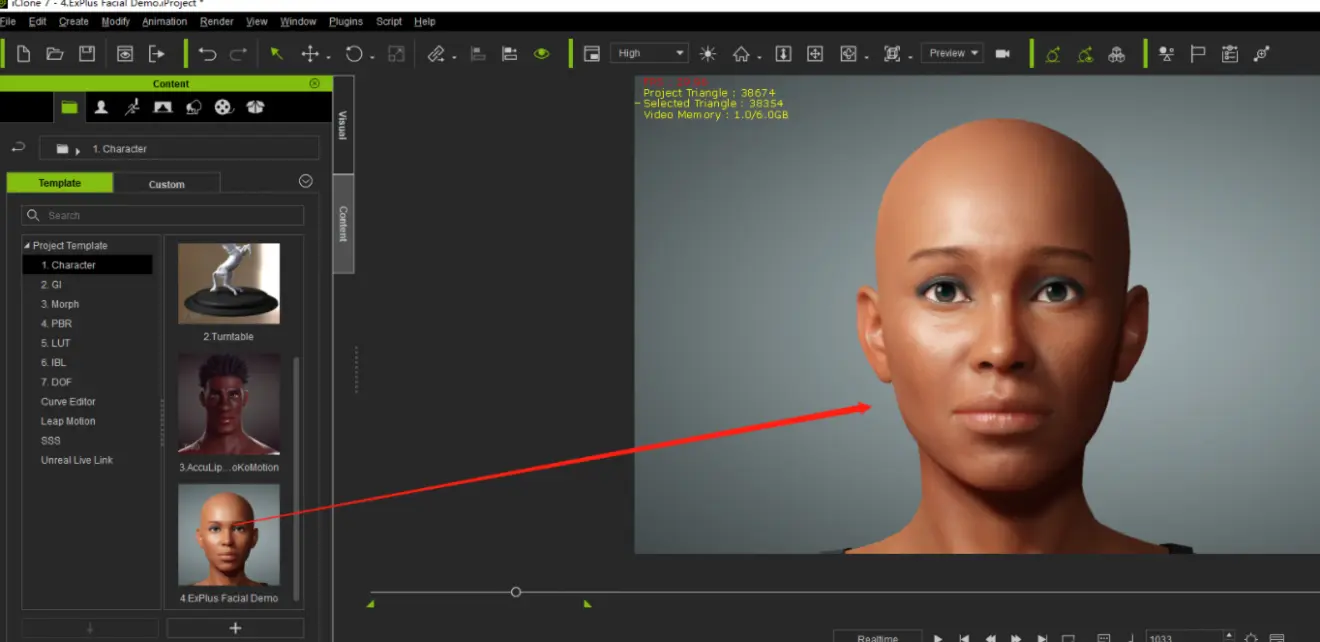Select the Move object tool
1320x642 pixels.
[x=311, y=54]
